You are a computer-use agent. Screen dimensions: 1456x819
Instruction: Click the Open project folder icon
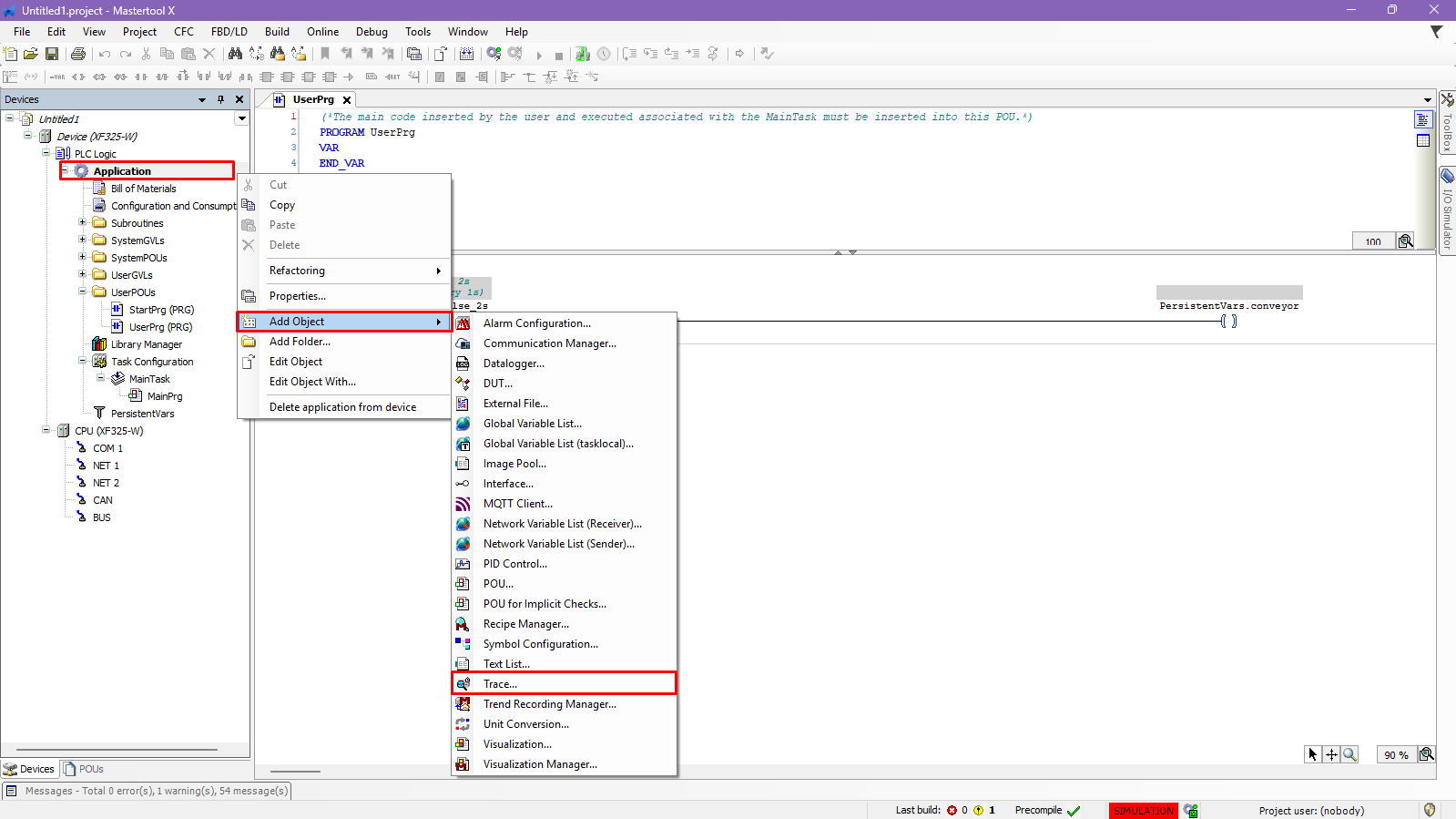[31, 54]
